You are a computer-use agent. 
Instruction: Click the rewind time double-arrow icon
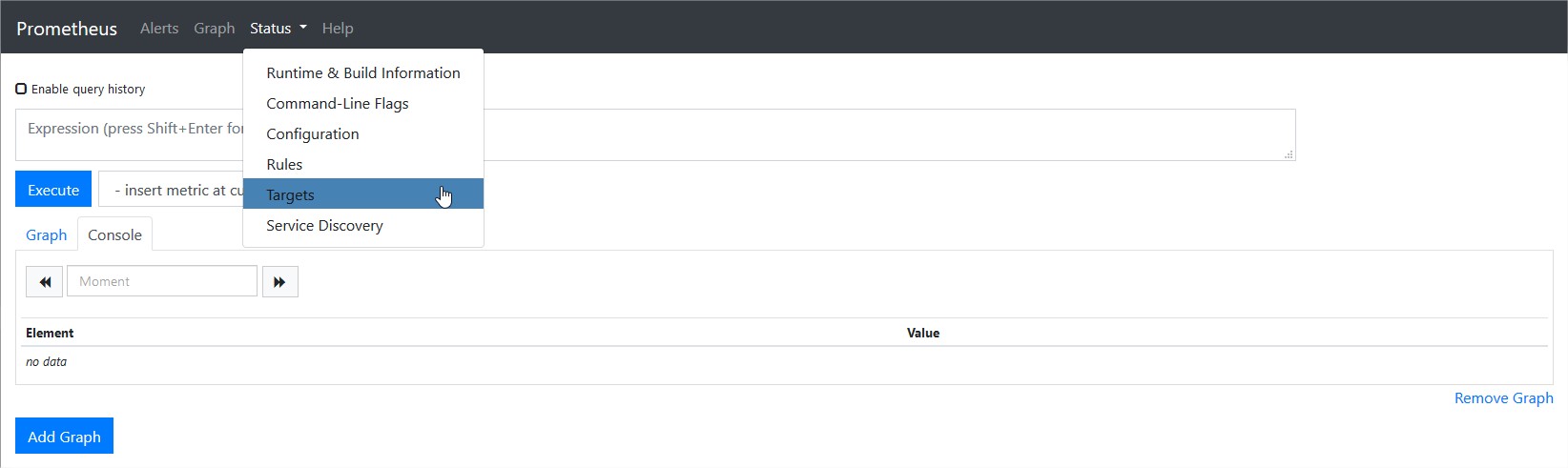tap(45, 282)
